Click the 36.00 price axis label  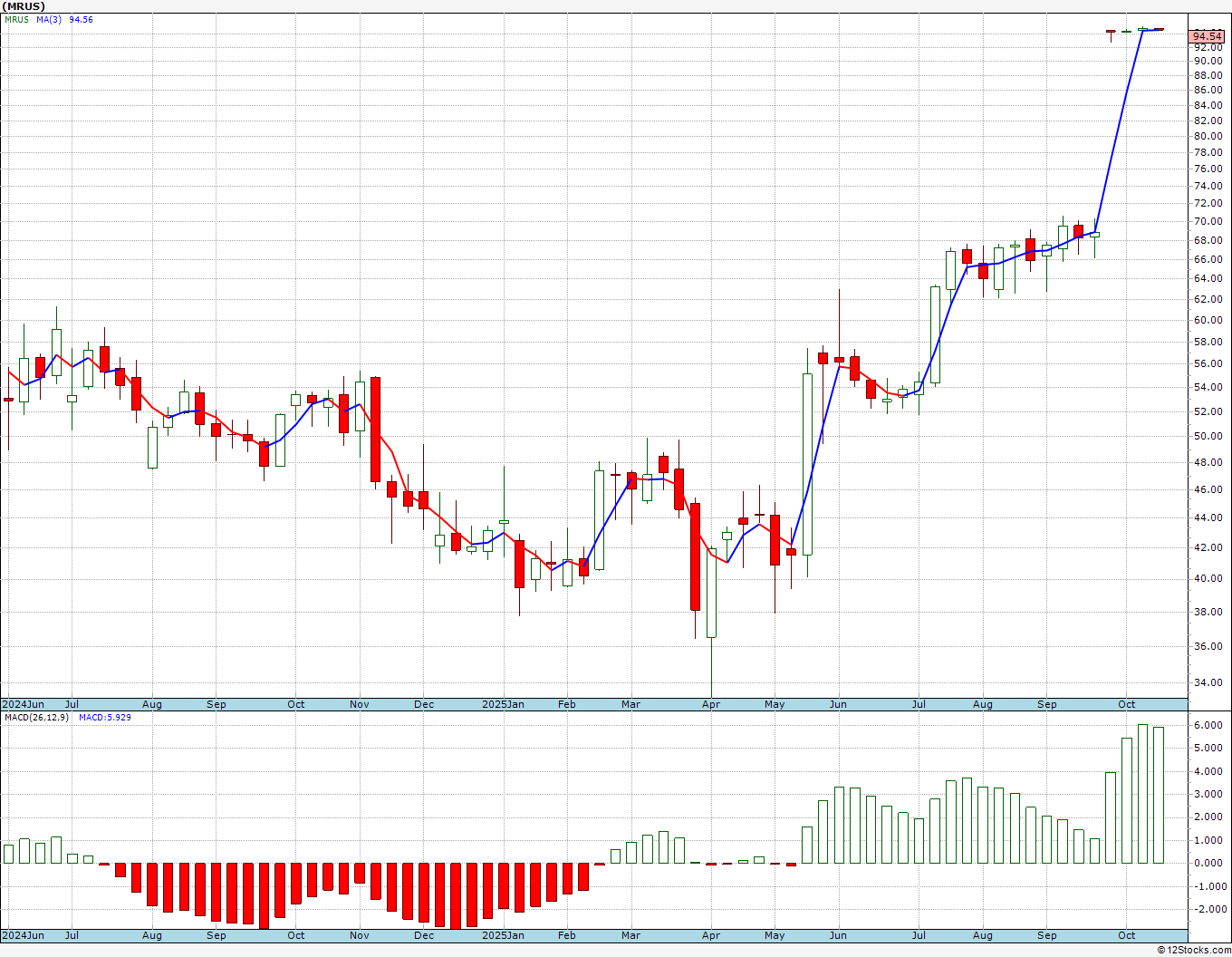coord(1208,647)
